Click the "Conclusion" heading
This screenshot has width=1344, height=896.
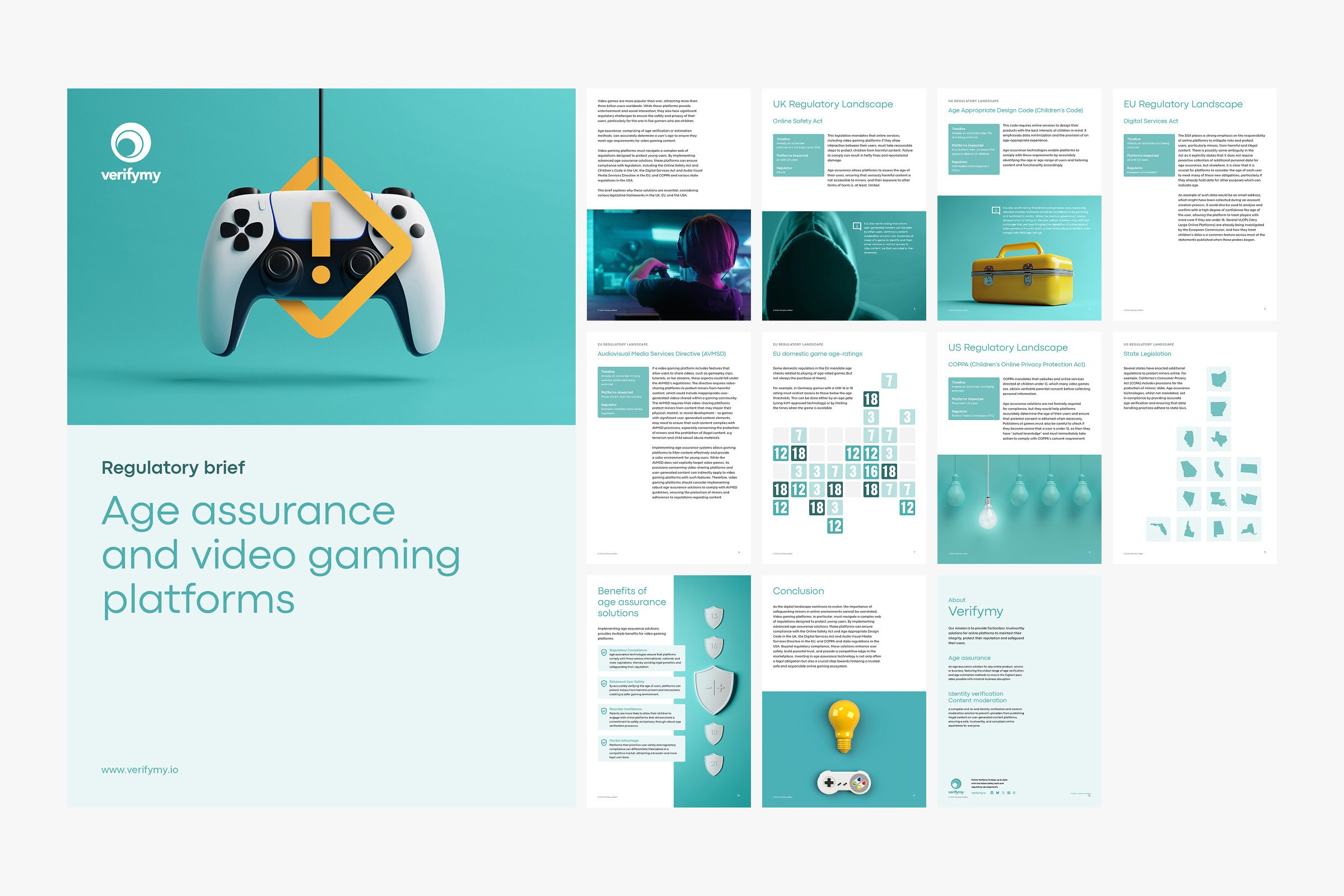pyautogui.click(x=799, y=591)
